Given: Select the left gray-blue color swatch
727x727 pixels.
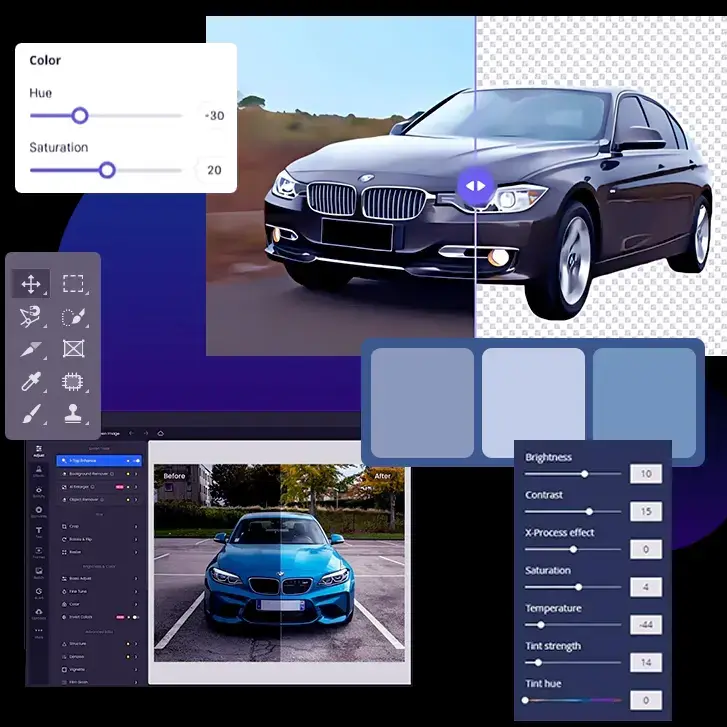Looking at the screenshot, I should [422, 403].
